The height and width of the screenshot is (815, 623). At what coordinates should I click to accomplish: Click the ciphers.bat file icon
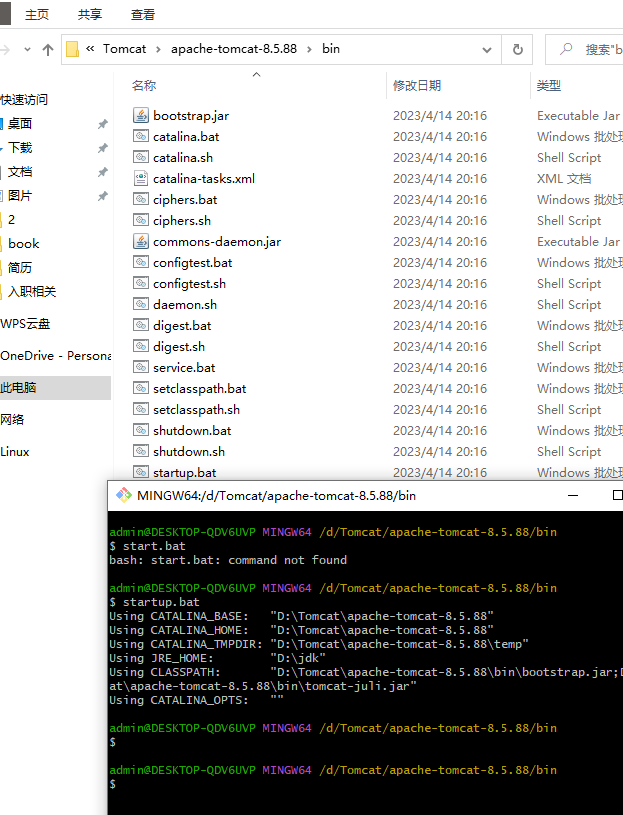click(141, 199)
